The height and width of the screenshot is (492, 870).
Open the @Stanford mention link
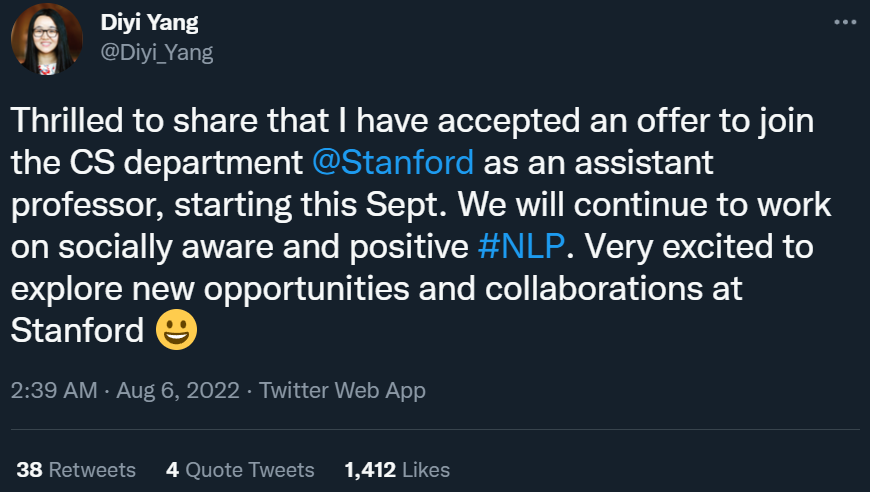pos(393,162)
